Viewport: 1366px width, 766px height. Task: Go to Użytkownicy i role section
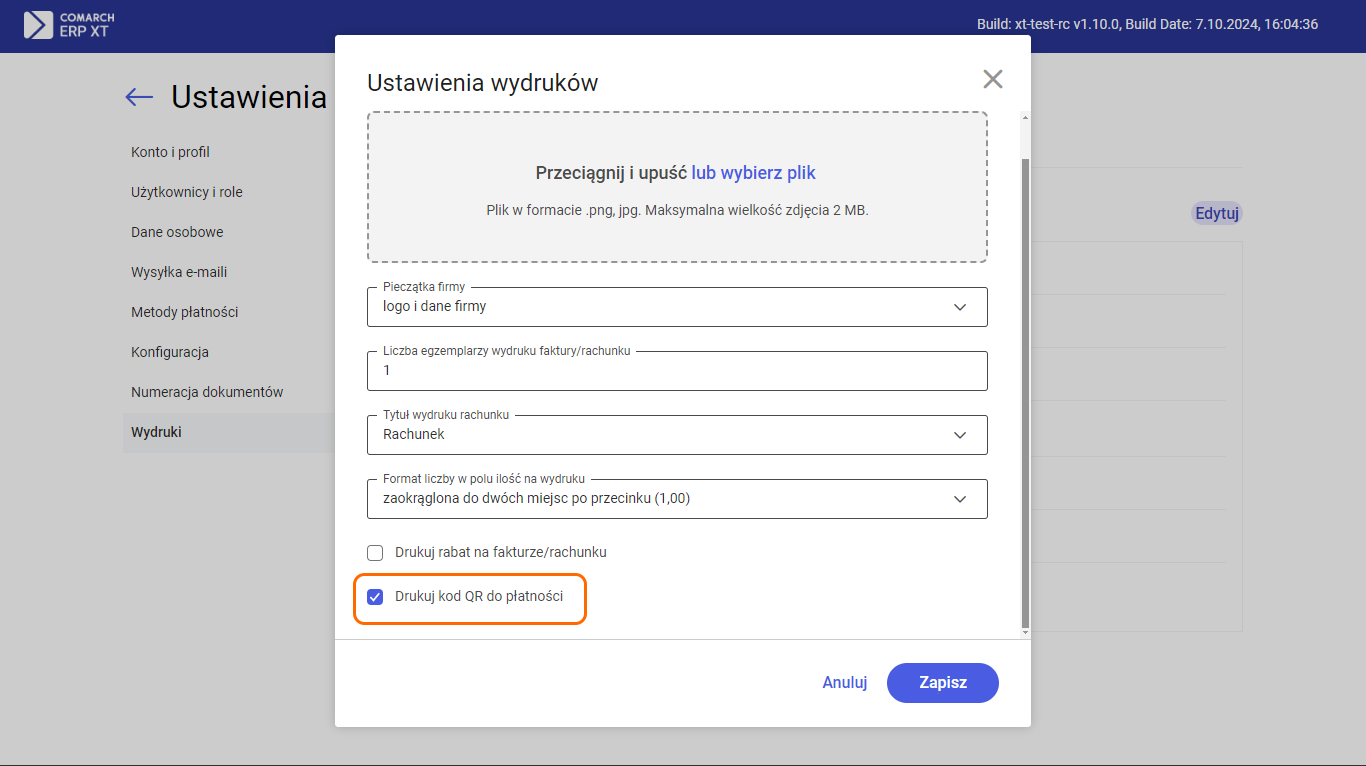[187, 192]
